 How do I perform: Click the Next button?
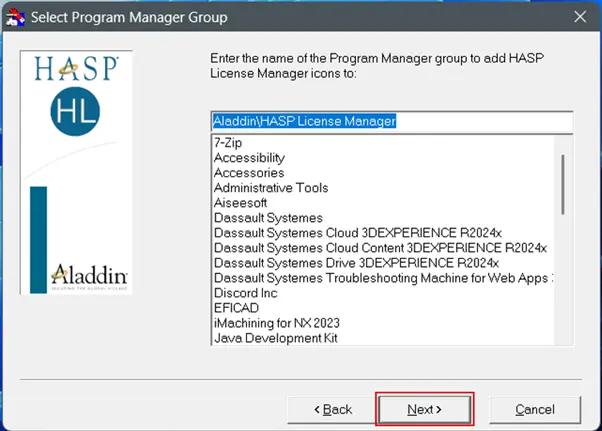click(x=424, y=410)
